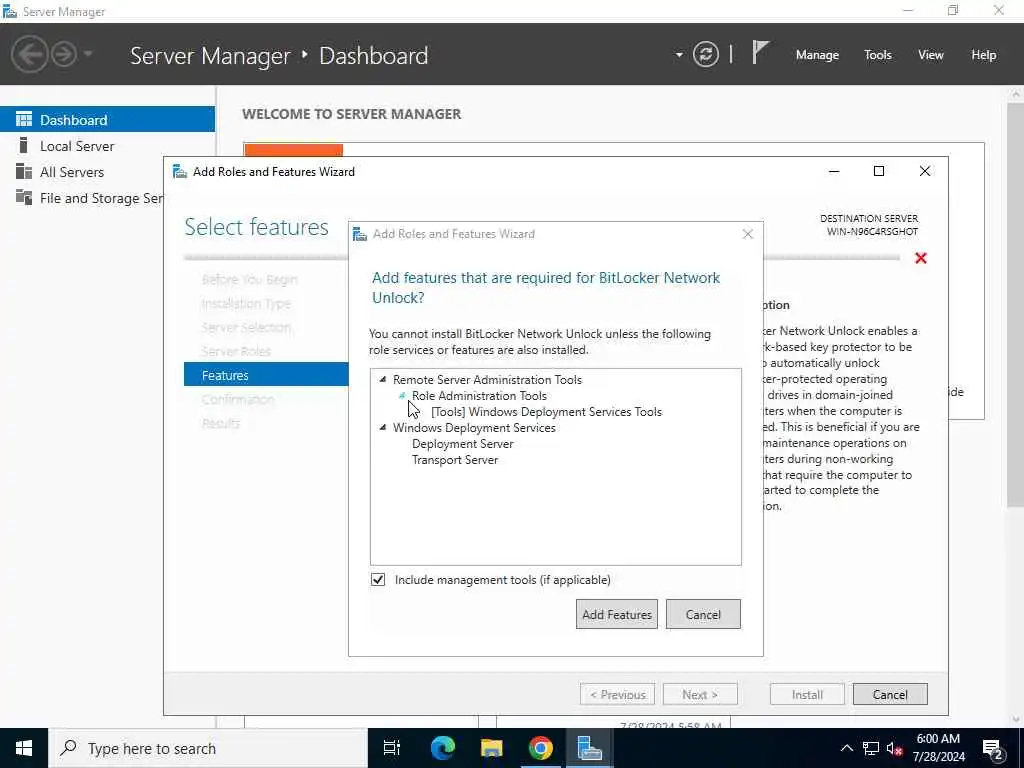Collapse the Windows Deployment Services node
Viewport: 1024px width, 768px height.
[x=383, y=428]
